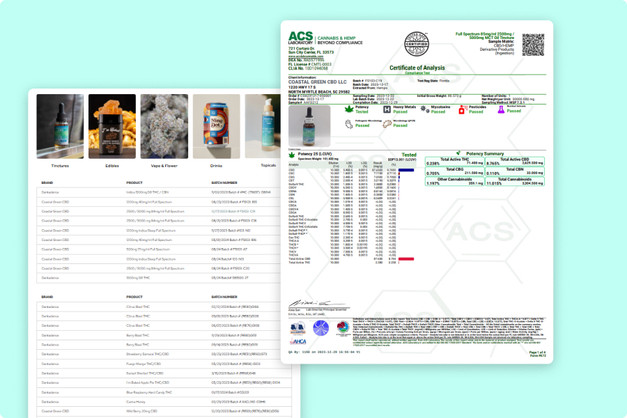
Task: Select the Drinks category can image
Action: tap(216, 126)
